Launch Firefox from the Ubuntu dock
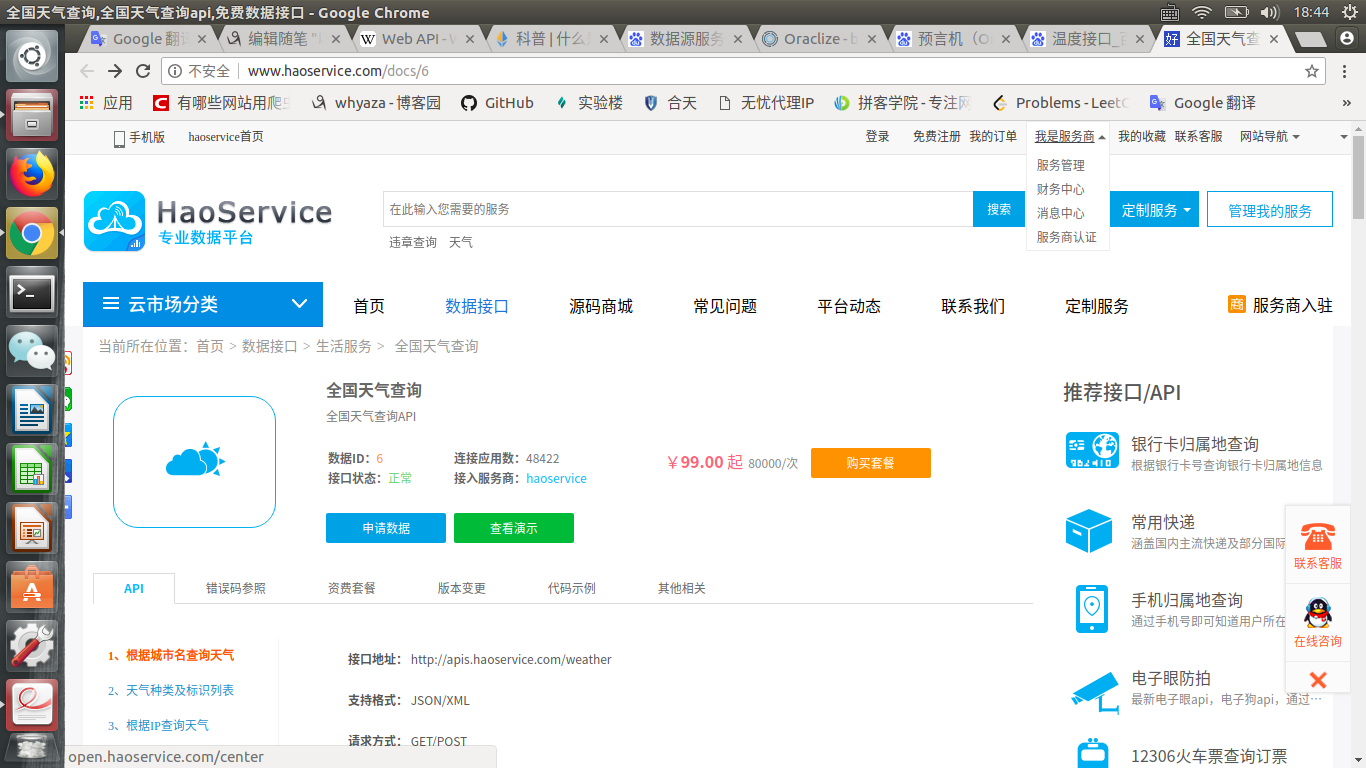The image size is (1366, 768). click(32, 176)
